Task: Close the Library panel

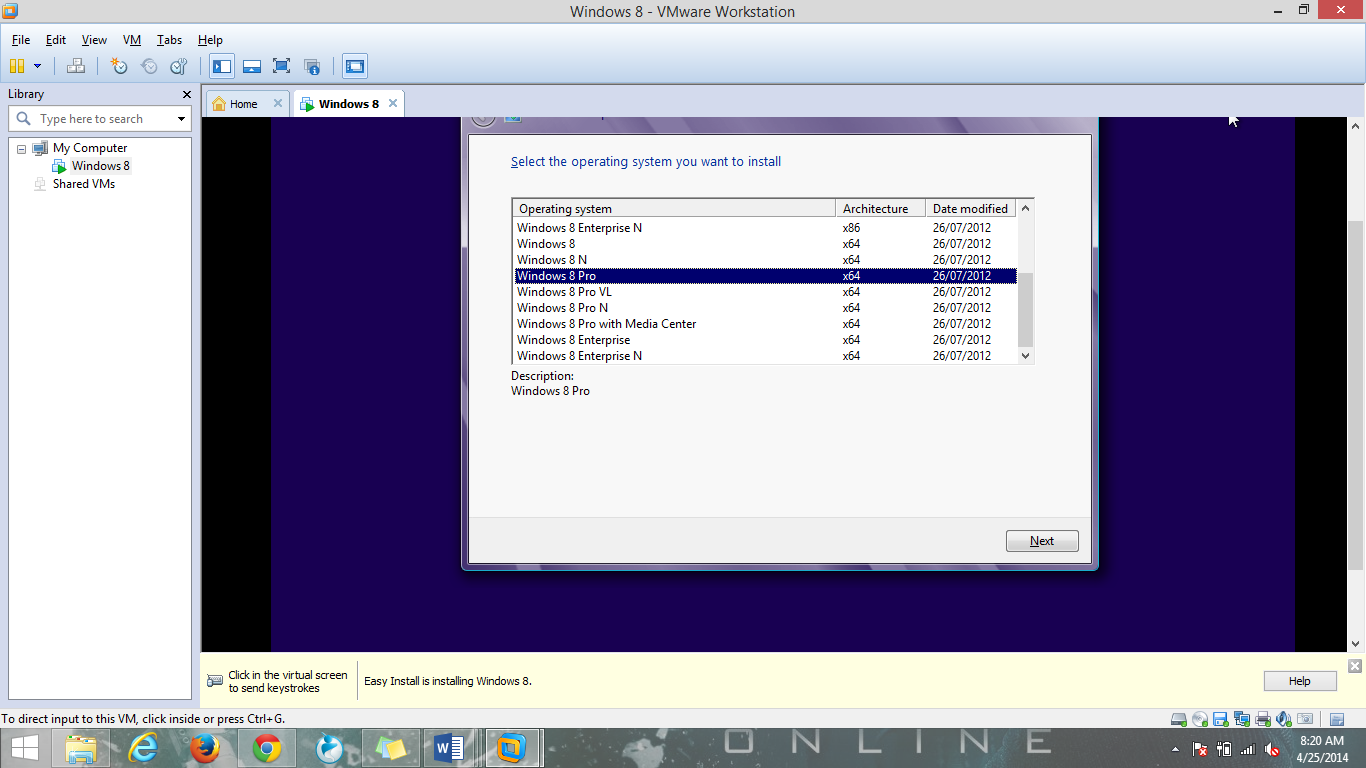Action: click(186, 94)
